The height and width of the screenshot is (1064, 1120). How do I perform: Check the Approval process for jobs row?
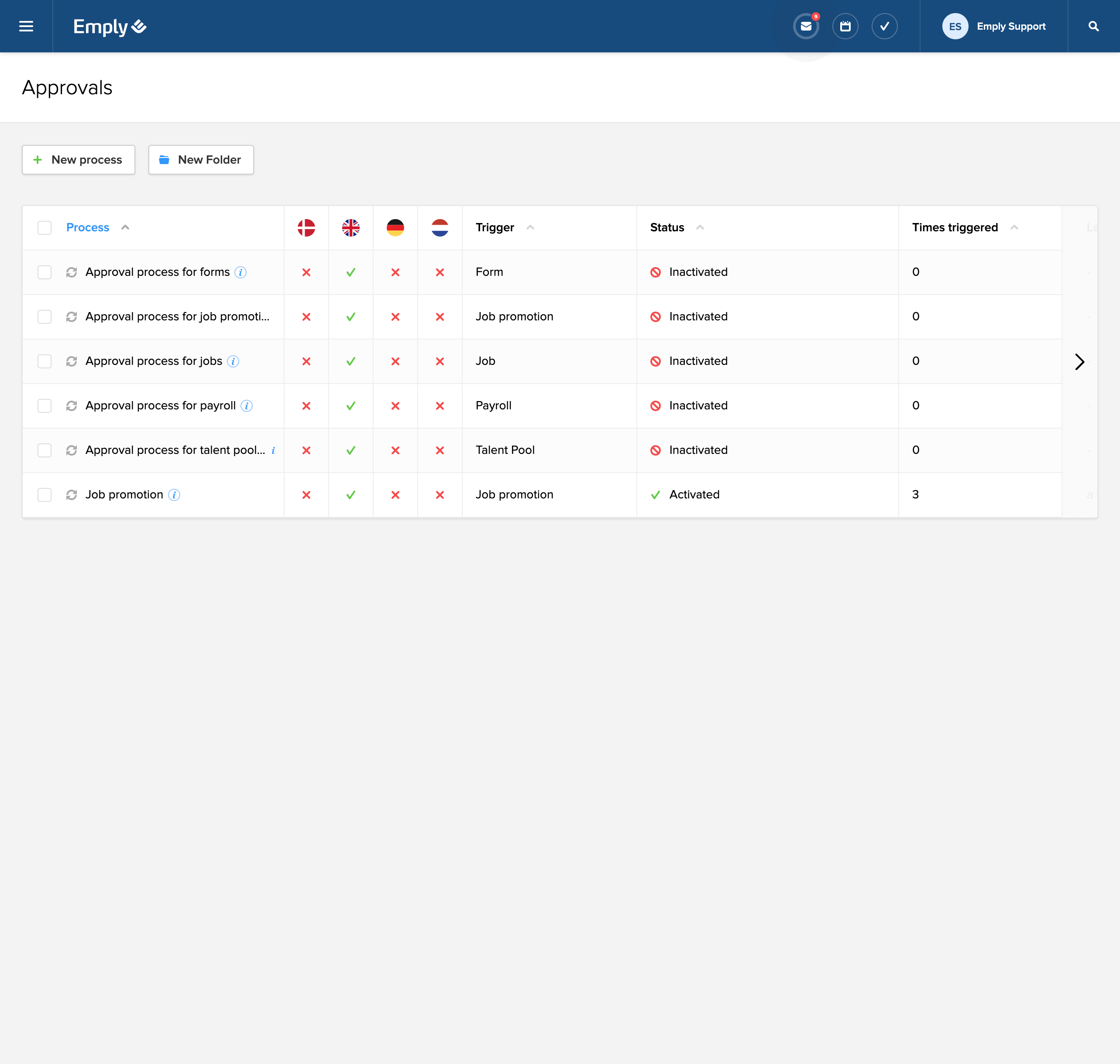pyautogui.click(x=44, y=361)
